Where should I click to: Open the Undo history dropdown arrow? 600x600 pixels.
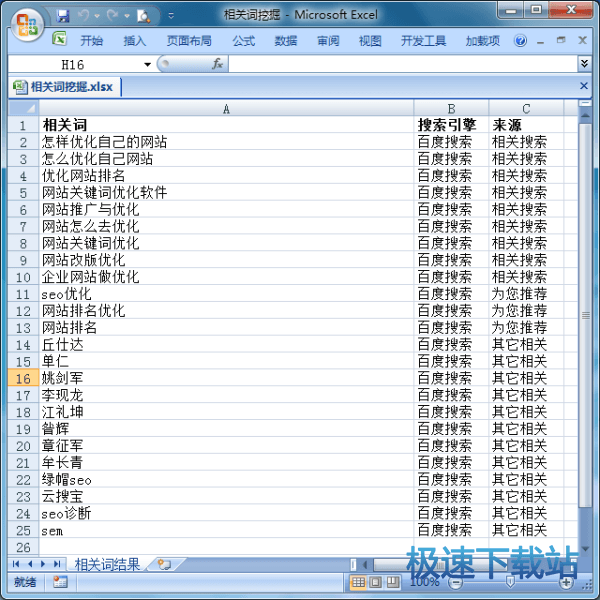(97, 16)
